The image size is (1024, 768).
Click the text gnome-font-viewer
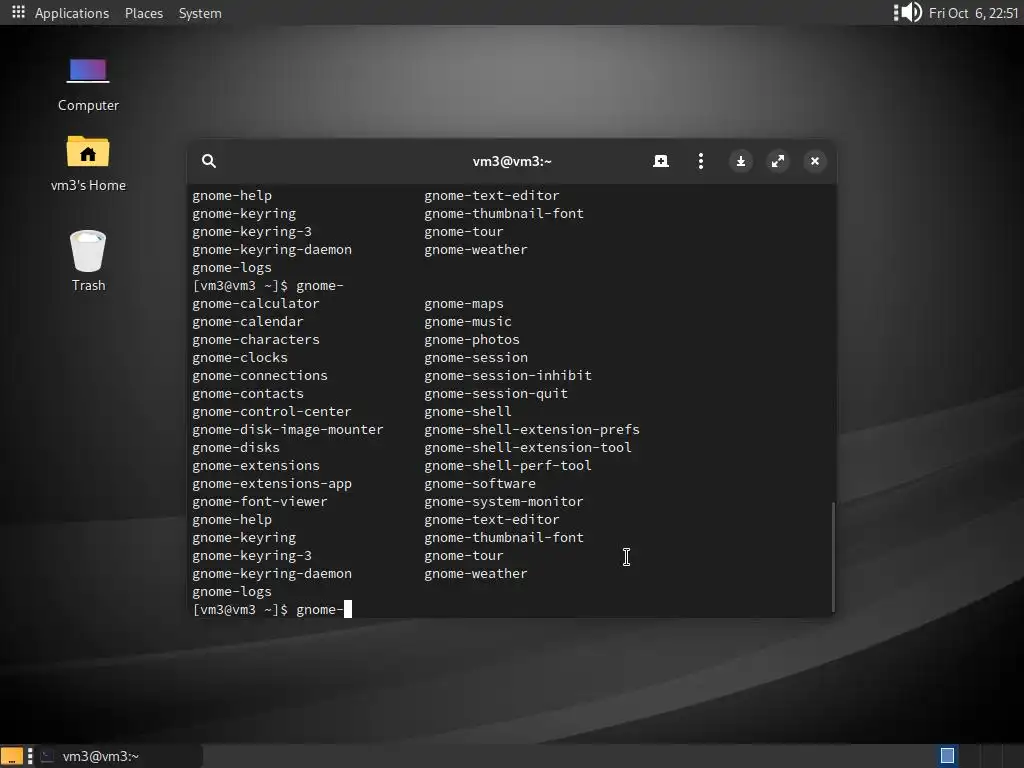260,502
